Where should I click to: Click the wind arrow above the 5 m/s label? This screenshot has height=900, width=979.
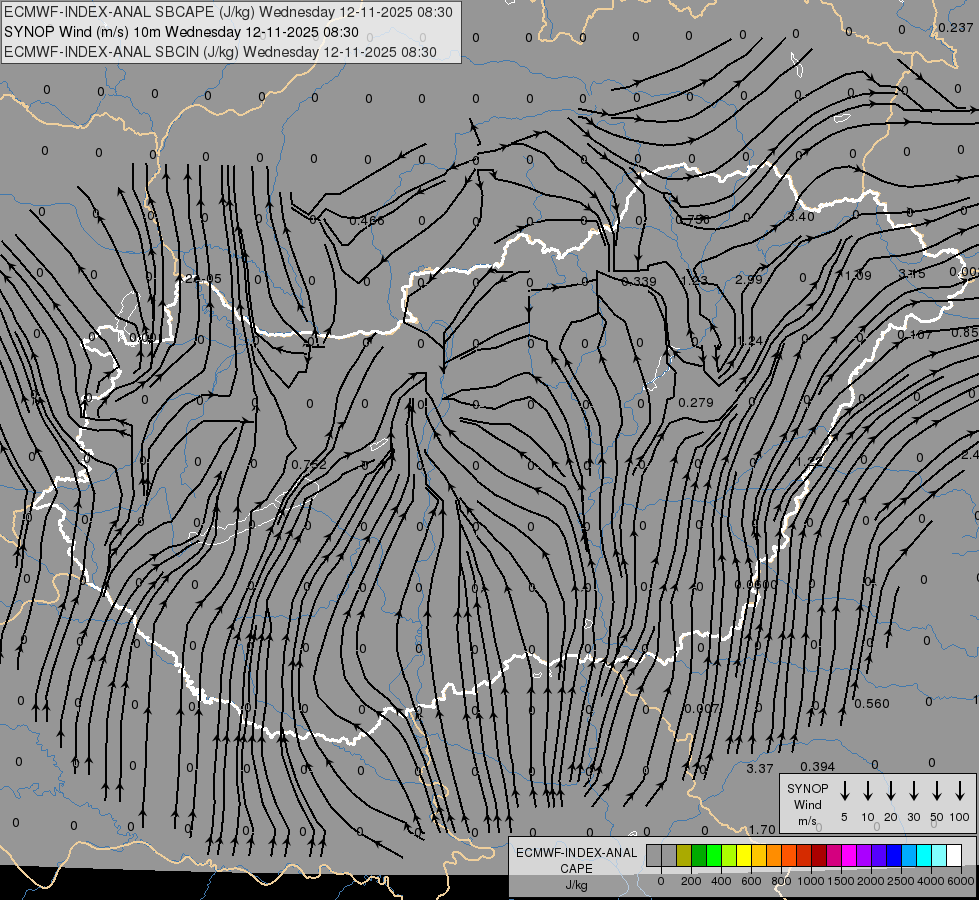845,790
